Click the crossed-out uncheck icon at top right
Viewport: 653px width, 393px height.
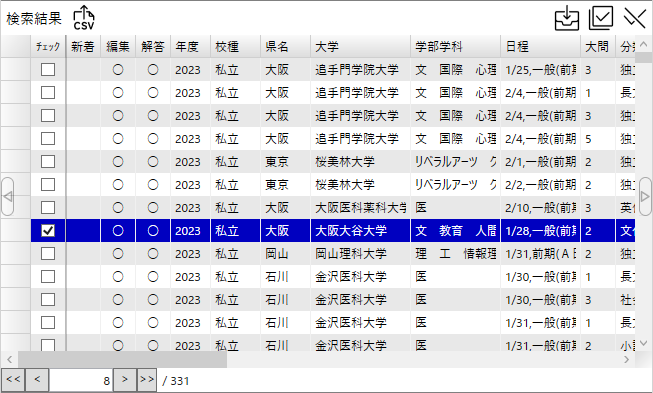[634, 18]
